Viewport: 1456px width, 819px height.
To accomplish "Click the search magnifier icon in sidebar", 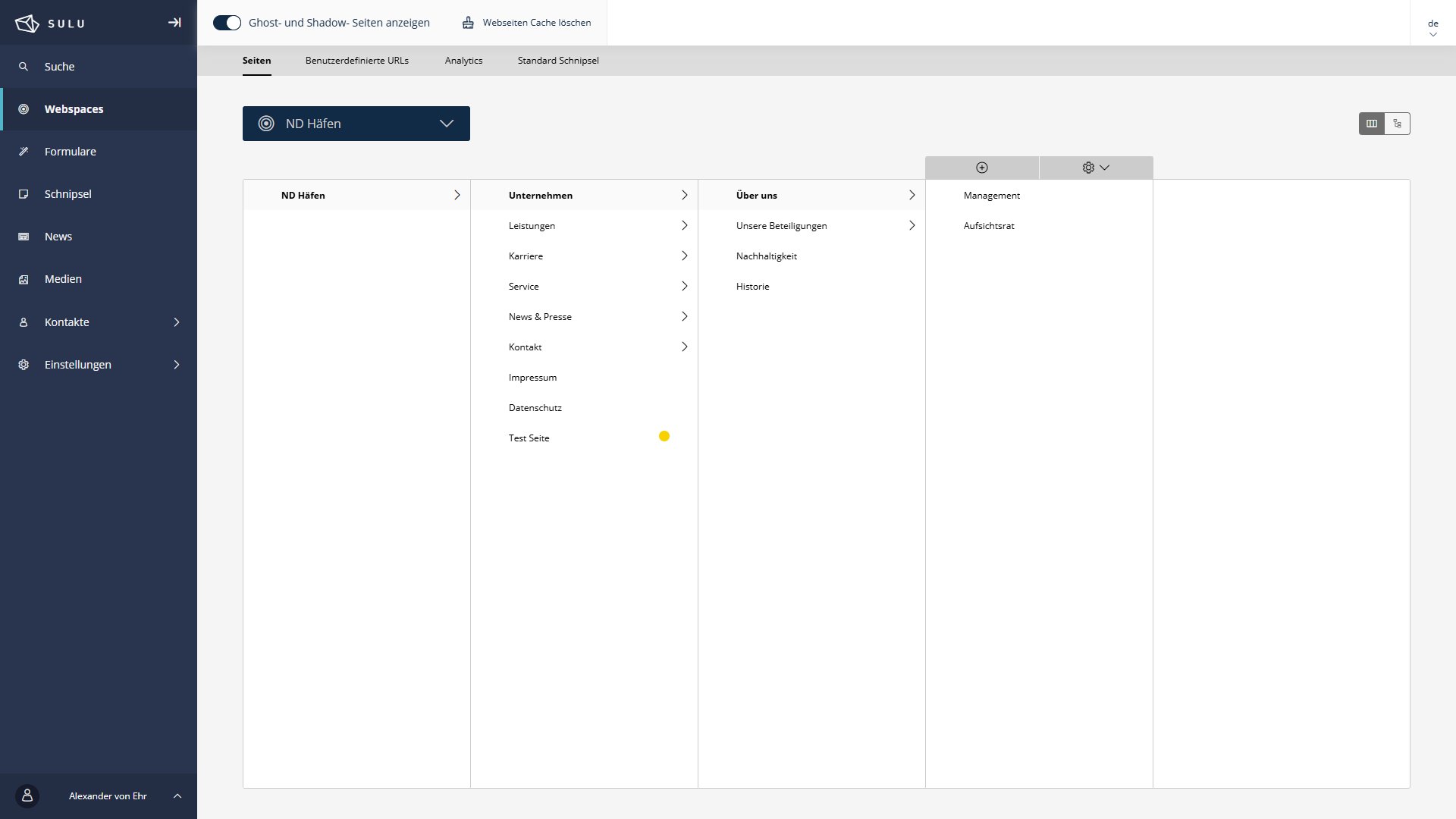I will coord(24,67).
